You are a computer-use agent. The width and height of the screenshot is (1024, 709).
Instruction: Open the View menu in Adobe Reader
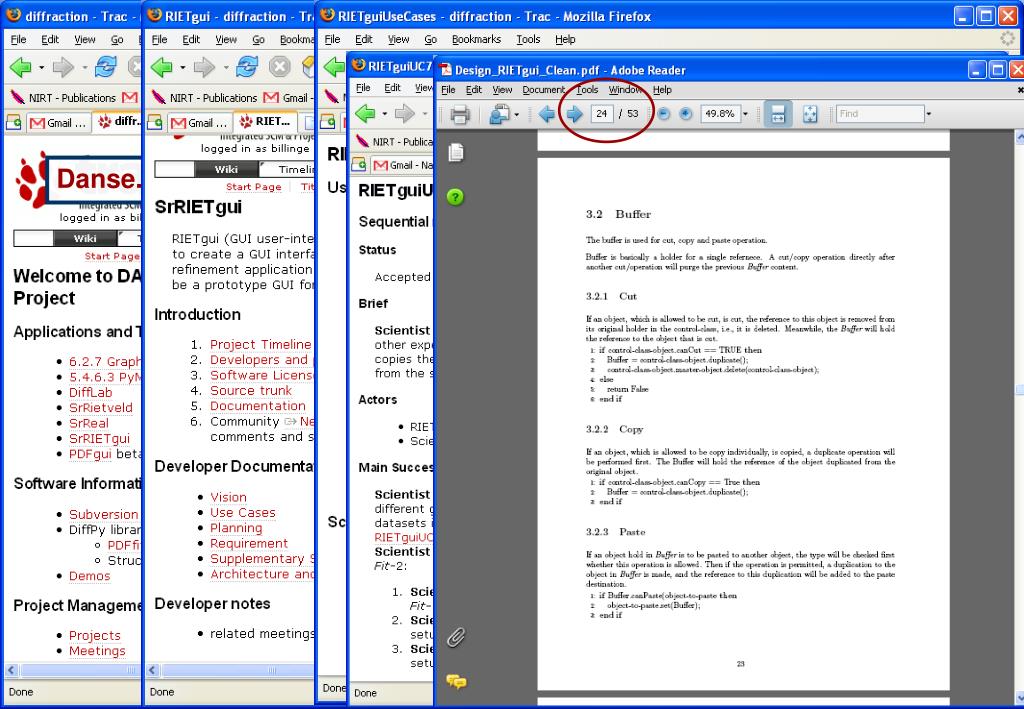[502, 90]
